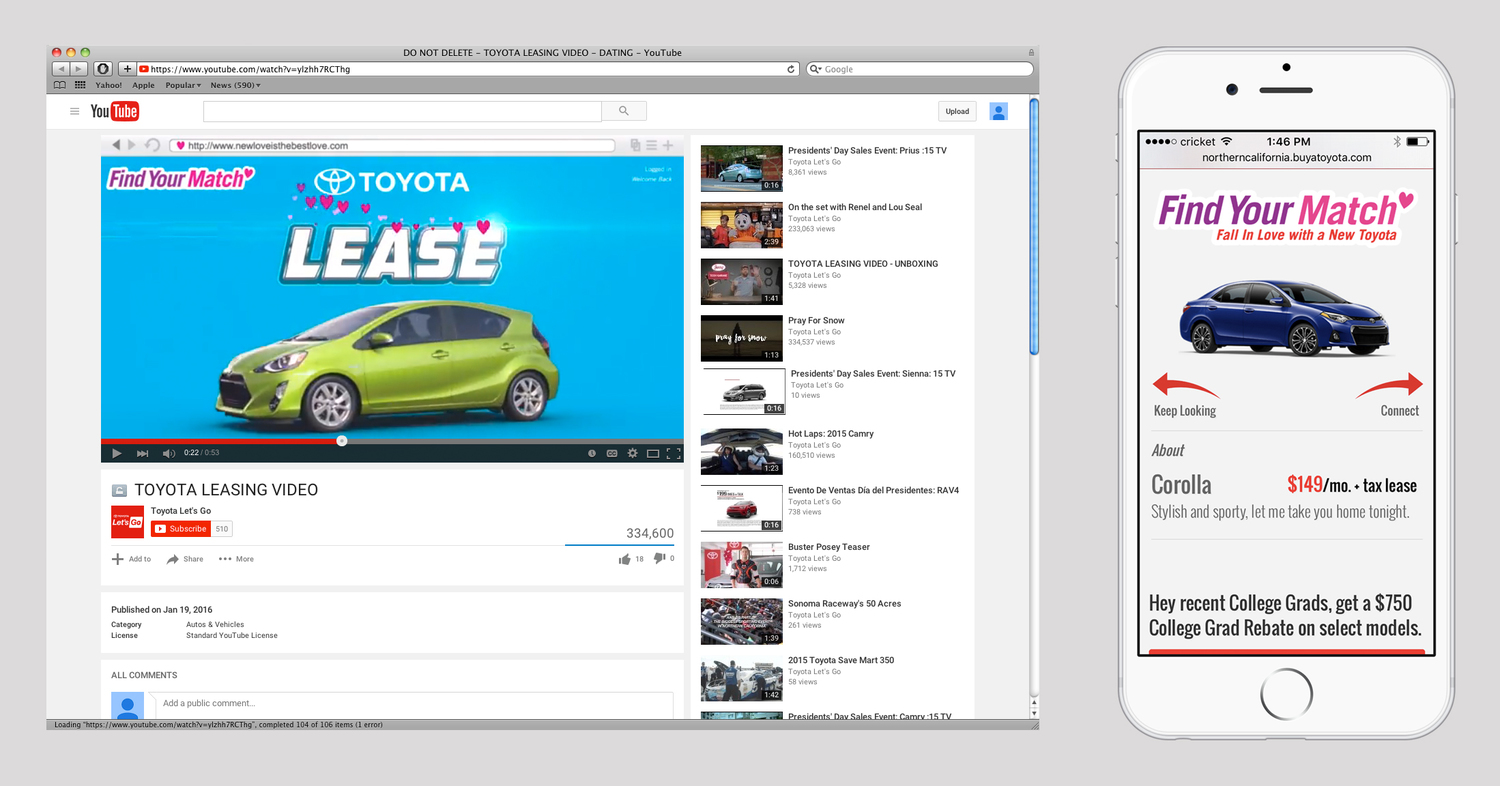Screen dimensions: 1500x786
Task: Share the video via Share arrow
Action: click(172, 559)
